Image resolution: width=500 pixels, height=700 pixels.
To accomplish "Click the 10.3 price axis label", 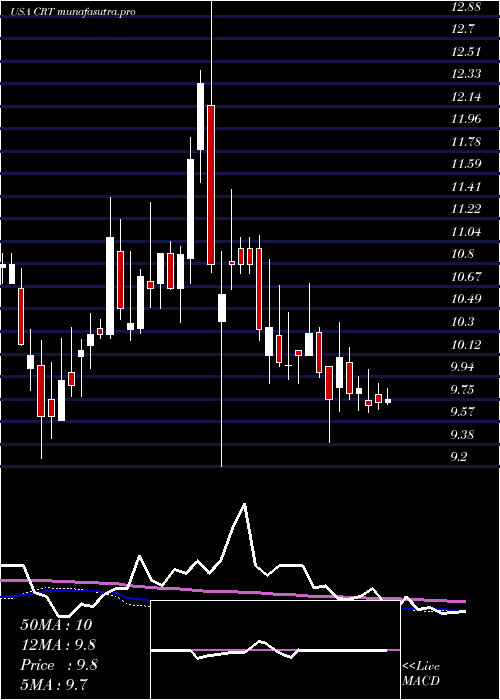I will (x=463, y=321).
